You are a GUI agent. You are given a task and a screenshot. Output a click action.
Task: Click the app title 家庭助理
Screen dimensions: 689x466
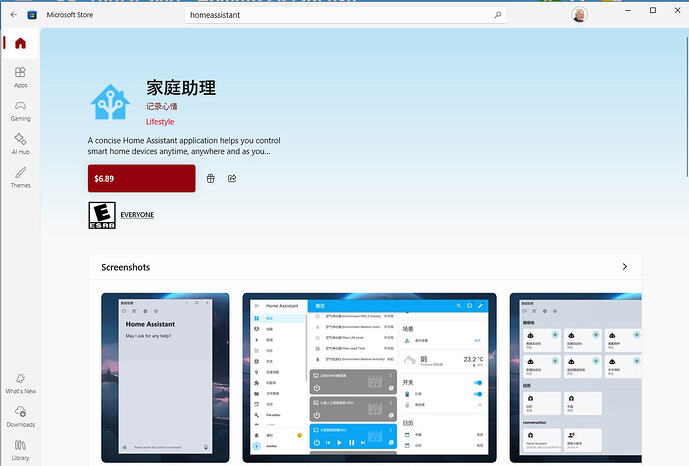[181, 88]
